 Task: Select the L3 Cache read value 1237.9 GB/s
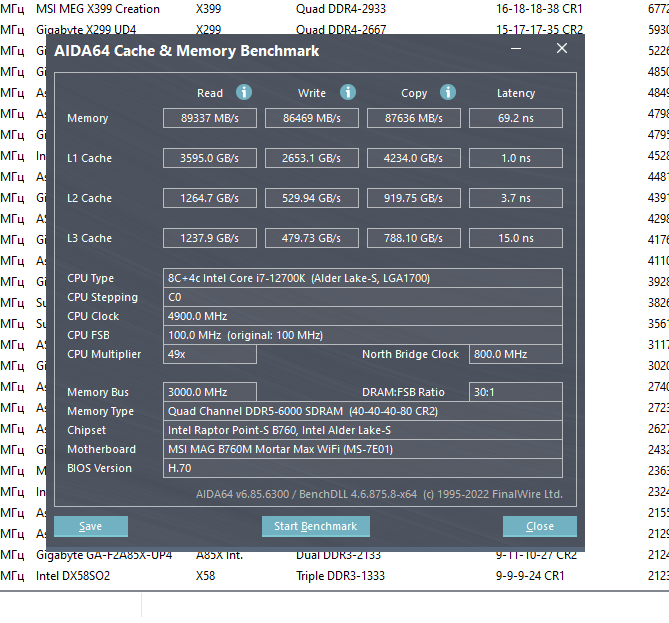point(210,238)
